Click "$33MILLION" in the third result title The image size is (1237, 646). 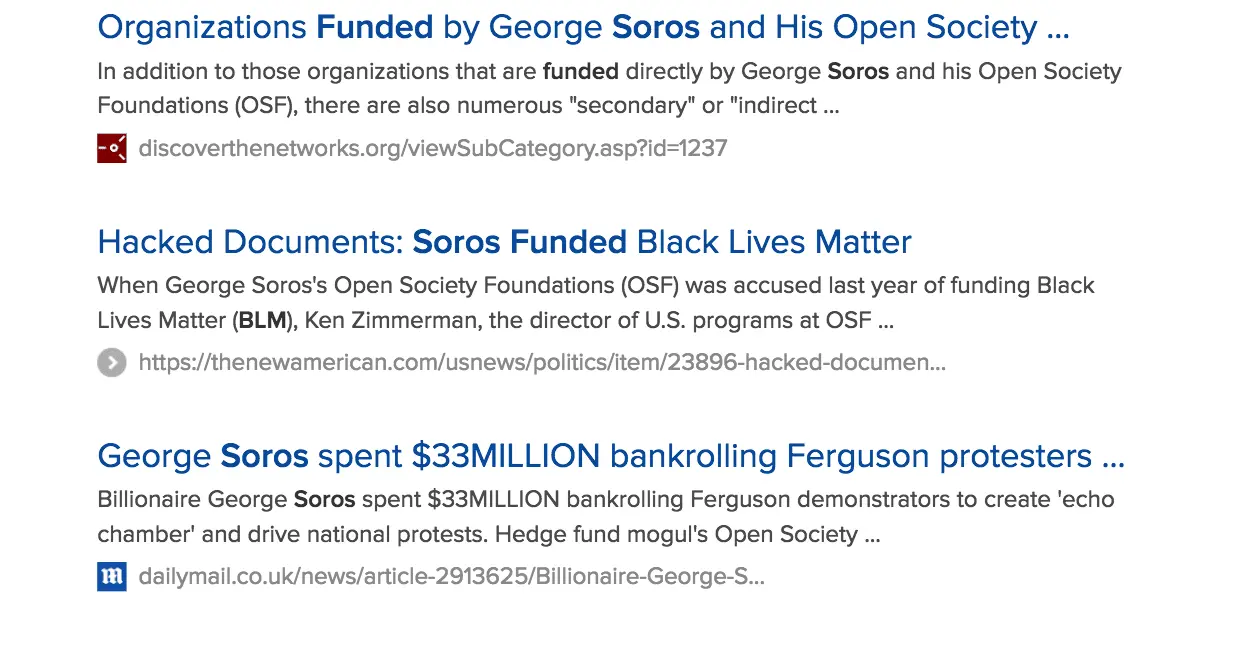[x=505, y=456]
